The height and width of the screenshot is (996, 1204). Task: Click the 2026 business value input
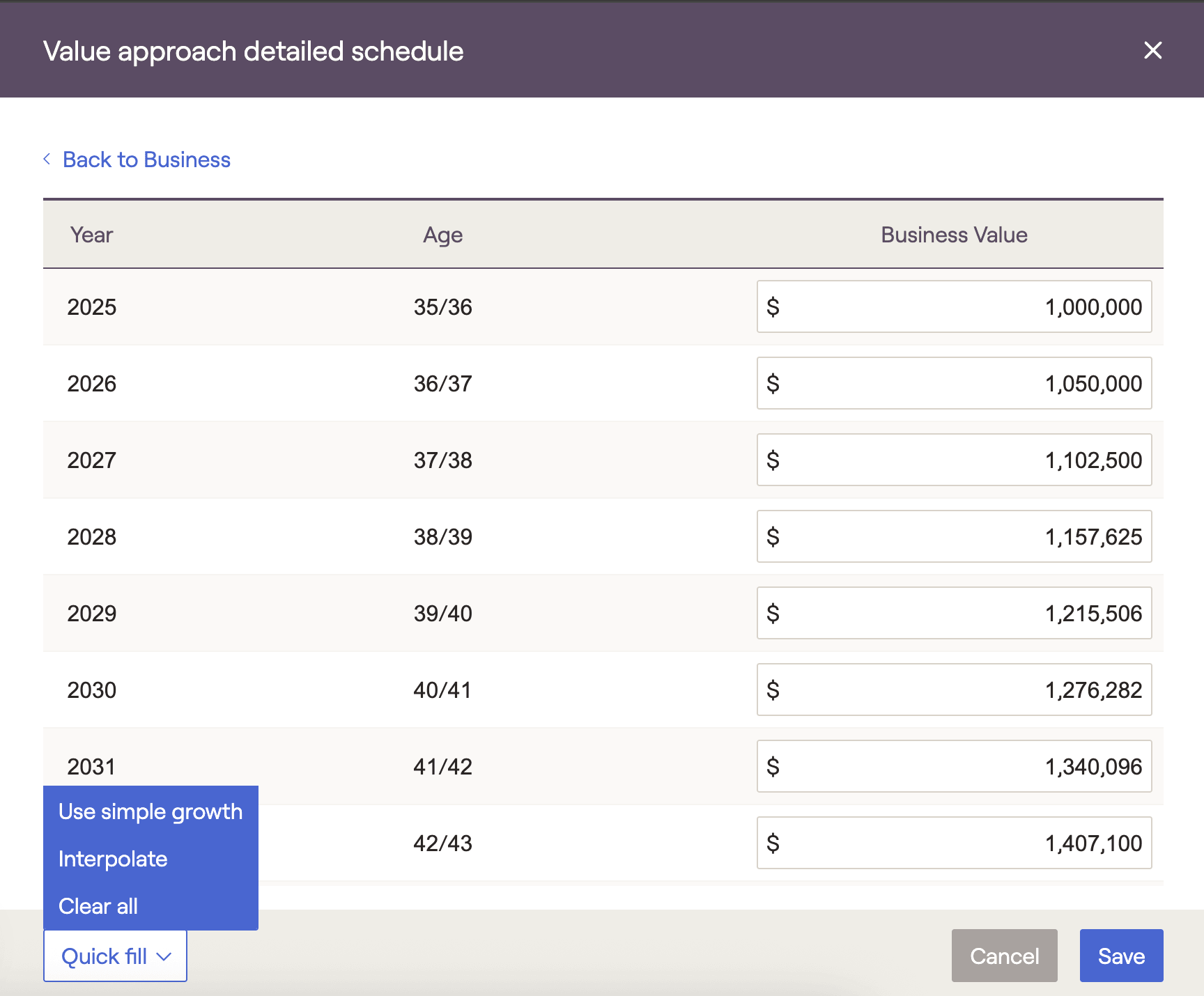click(x=953, y=383)
